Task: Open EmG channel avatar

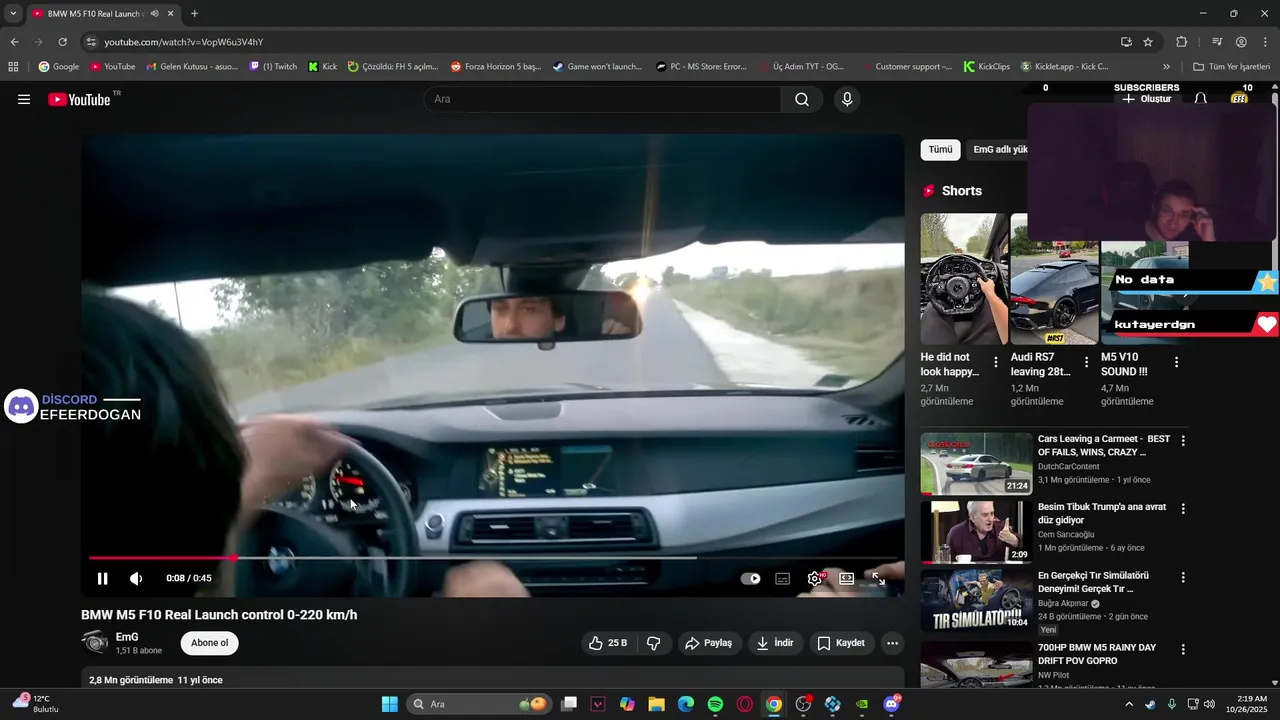Action: coord(95,643)
